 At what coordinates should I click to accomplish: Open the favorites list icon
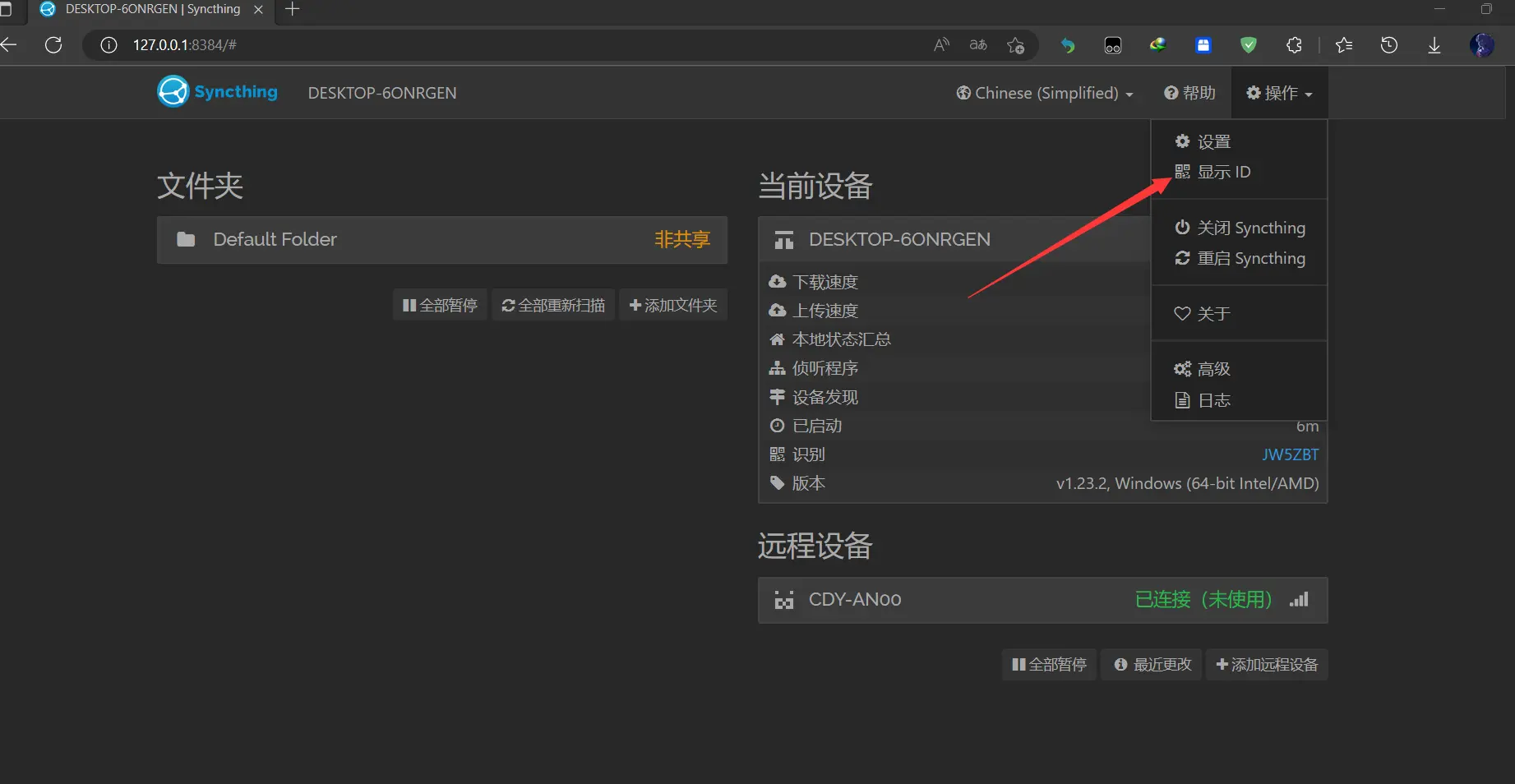1344,45
